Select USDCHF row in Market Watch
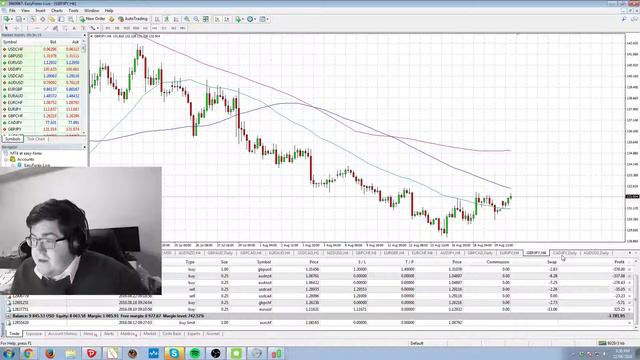Viewport: 640px width, 360px height. 42,49
